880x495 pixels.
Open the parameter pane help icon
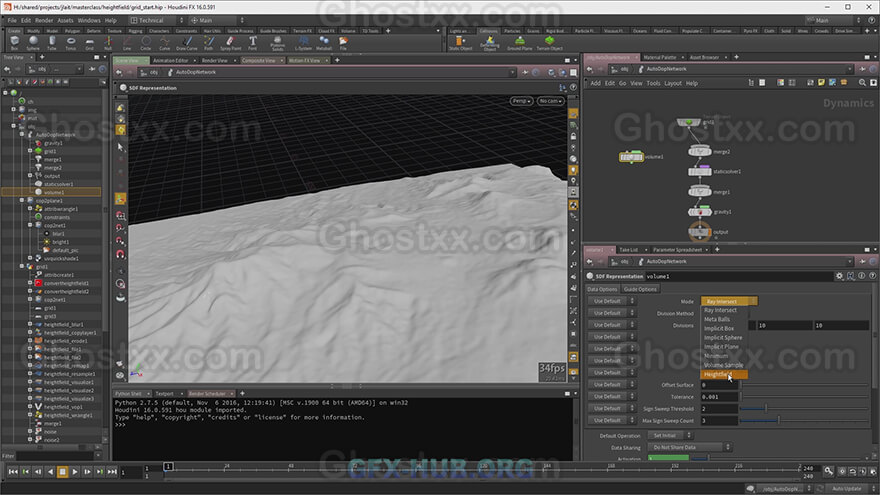click(873, 276)
